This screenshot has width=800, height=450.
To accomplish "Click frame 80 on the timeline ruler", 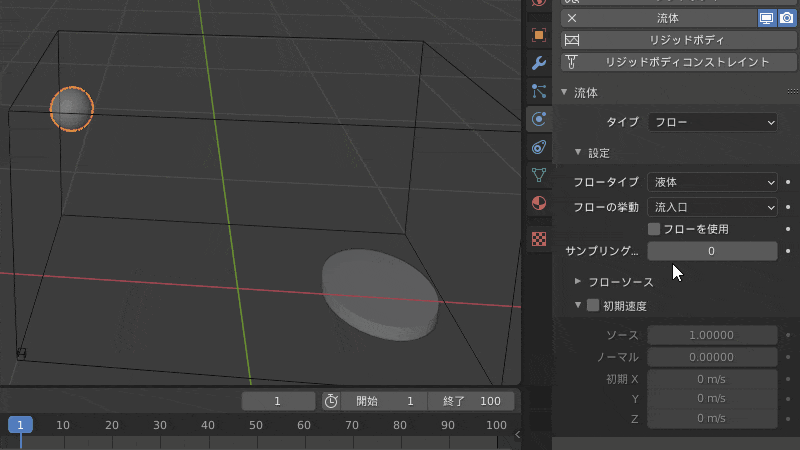I will click(x=399, y=425).
